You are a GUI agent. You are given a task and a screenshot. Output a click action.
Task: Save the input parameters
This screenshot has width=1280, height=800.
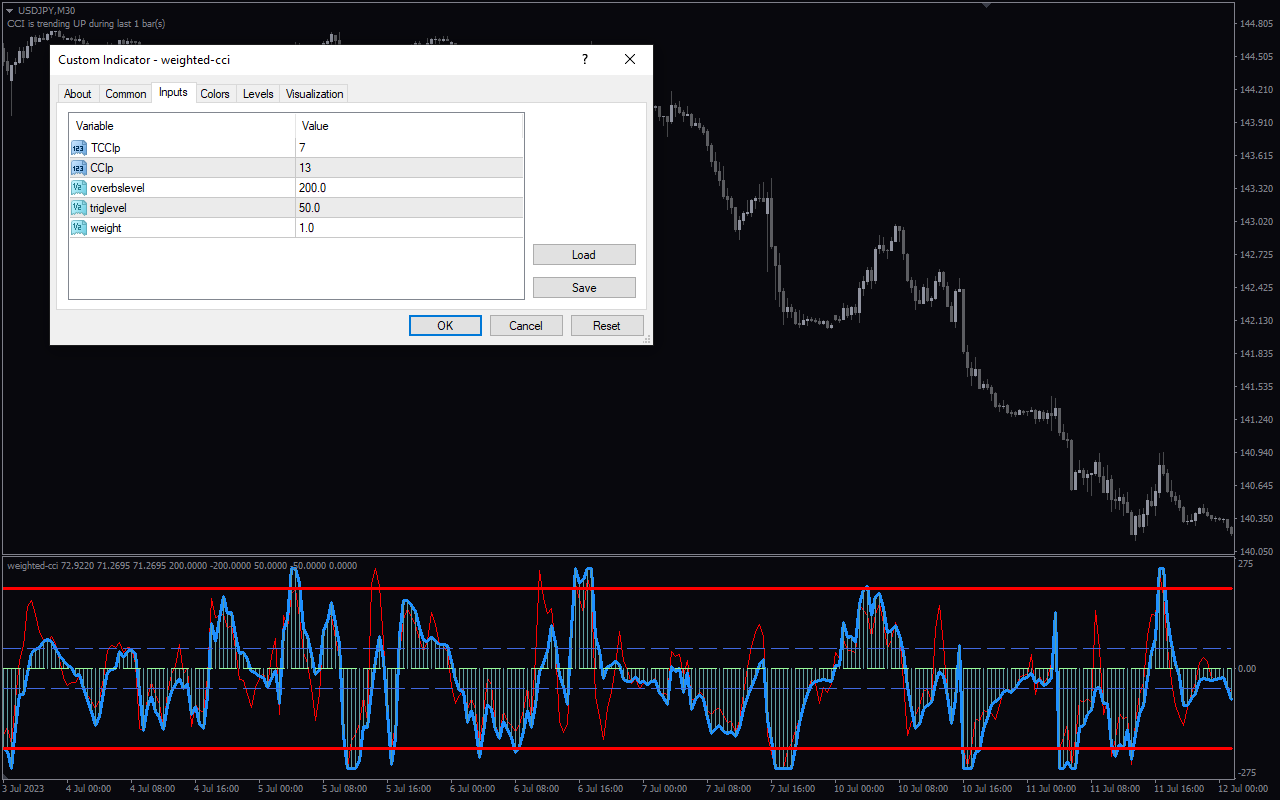point(584,288)
